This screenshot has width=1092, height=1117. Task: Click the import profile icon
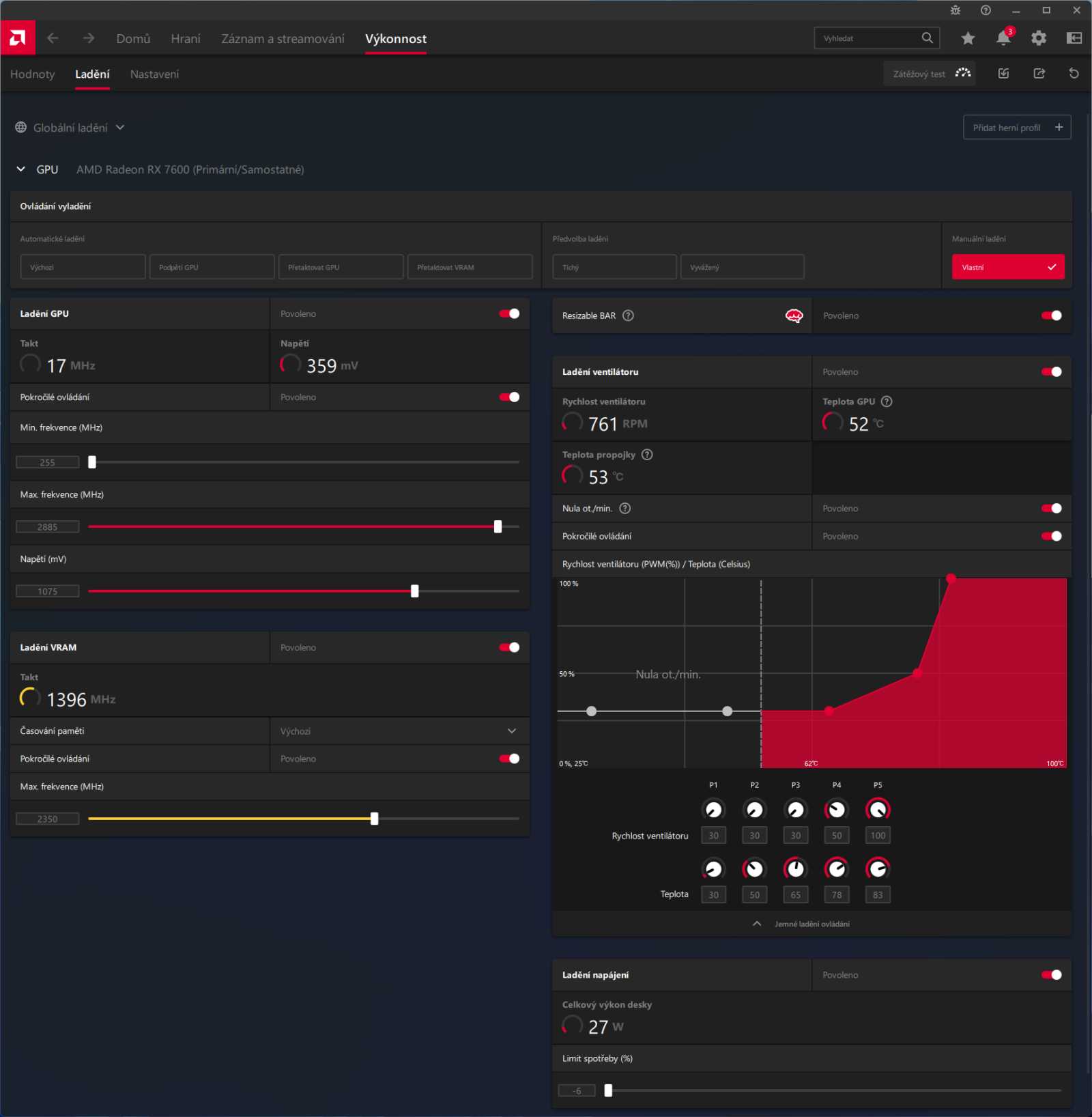[1003, 74]
